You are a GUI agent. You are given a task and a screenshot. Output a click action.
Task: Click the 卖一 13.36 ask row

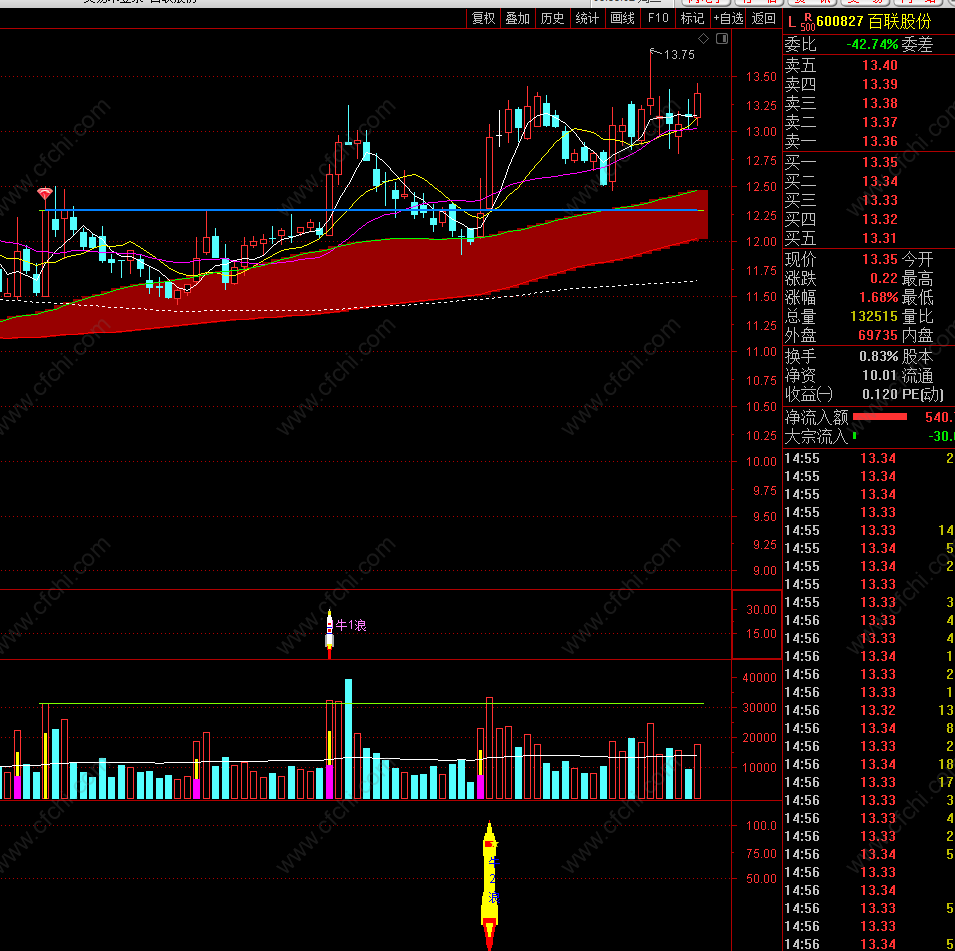pos(869,141)
